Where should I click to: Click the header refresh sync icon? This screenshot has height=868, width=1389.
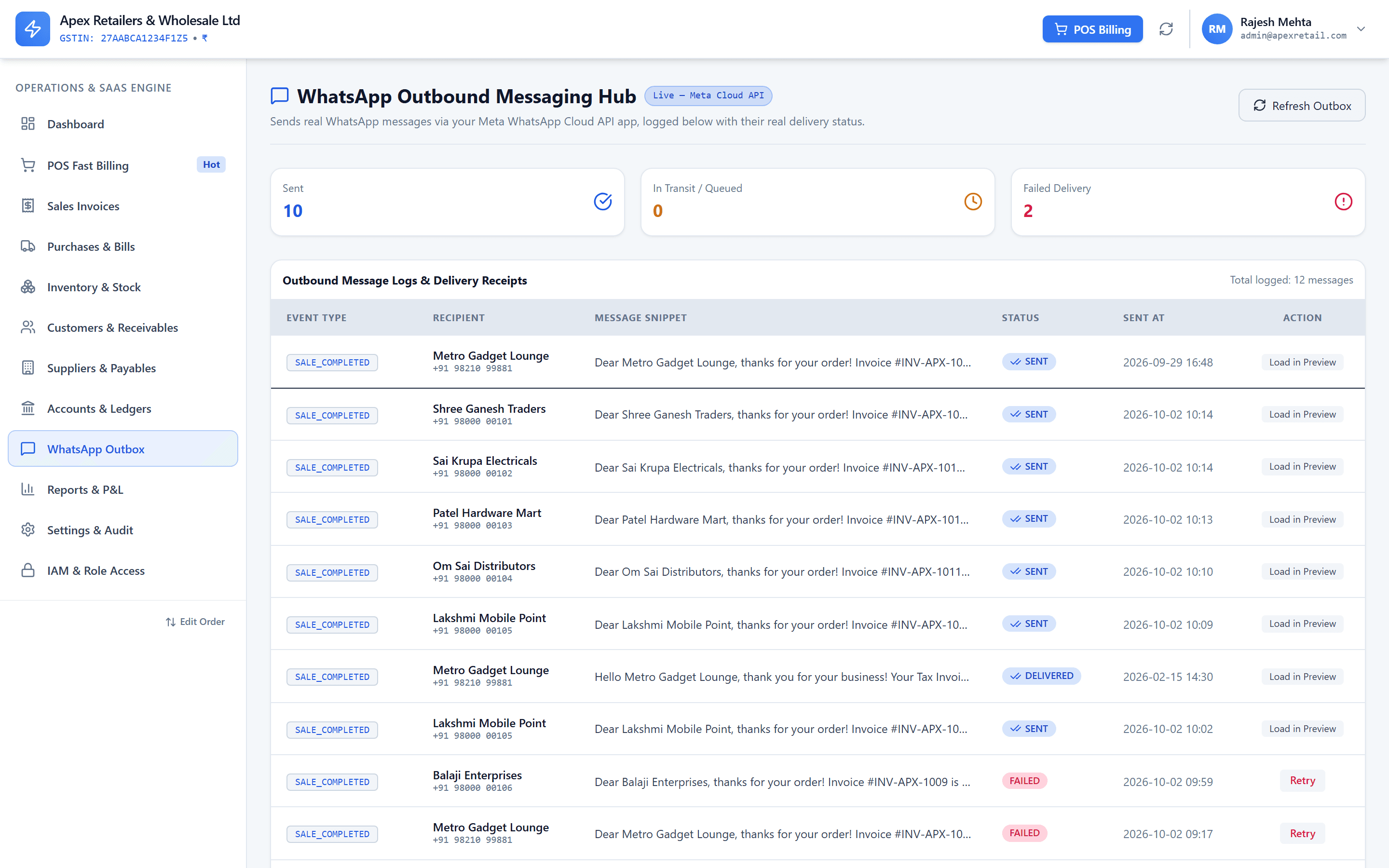coord(1166,29)
